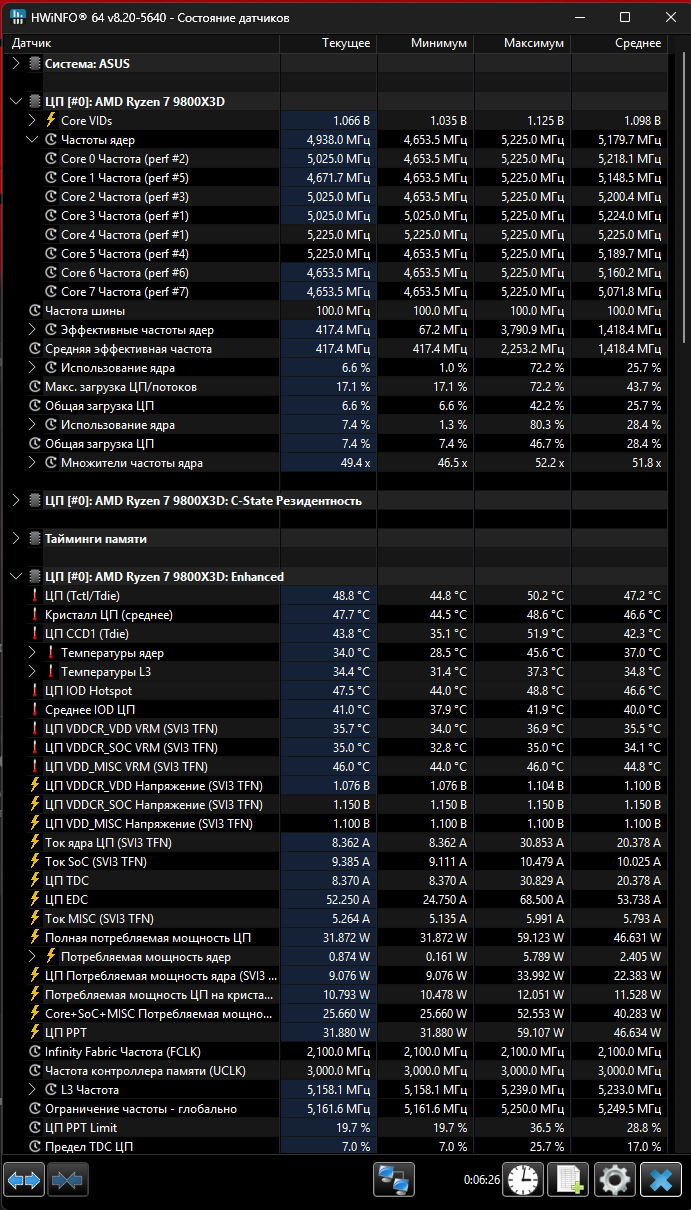Screen dimensions: 691x1210
Task: Select the Ток MISC (SVI3 TFN) row
Action: 337,919
